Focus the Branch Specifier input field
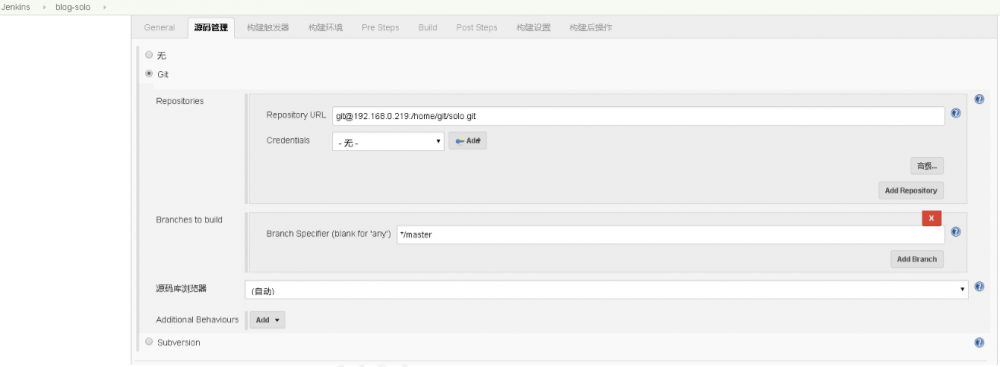Viewport: 1000px width, 367px height. 670,235
